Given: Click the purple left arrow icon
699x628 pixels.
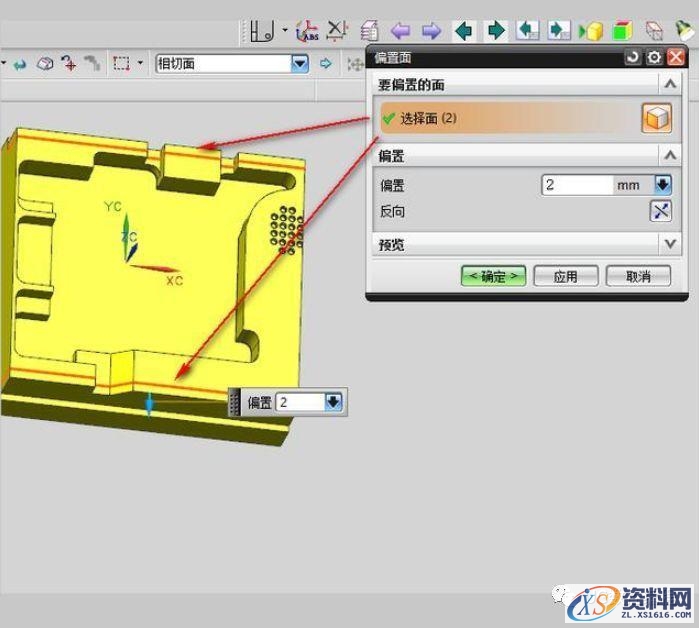Looking at the screenshot, I should pos(400,31).
